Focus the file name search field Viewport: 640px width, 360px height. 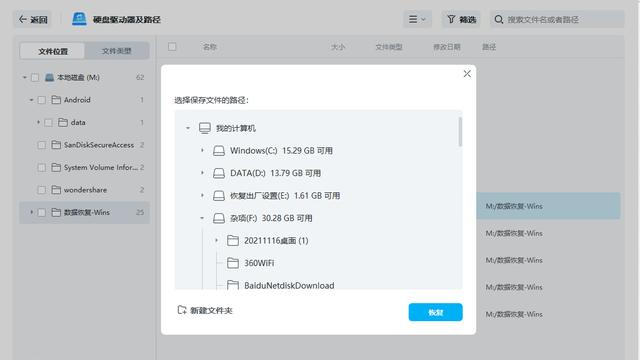click(x=557, y=20)
